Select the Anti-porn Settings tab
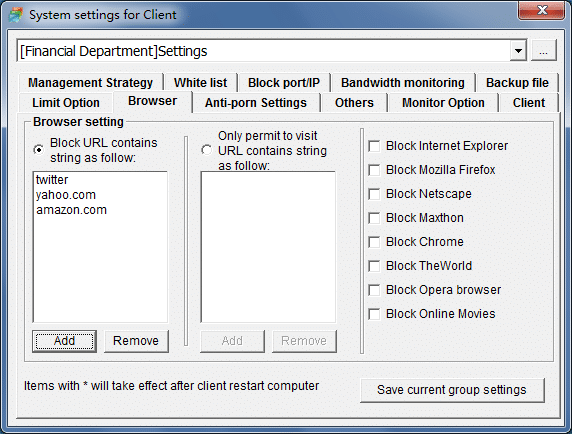Viewport: 572px width, 434px height. (x=256, y=103)
